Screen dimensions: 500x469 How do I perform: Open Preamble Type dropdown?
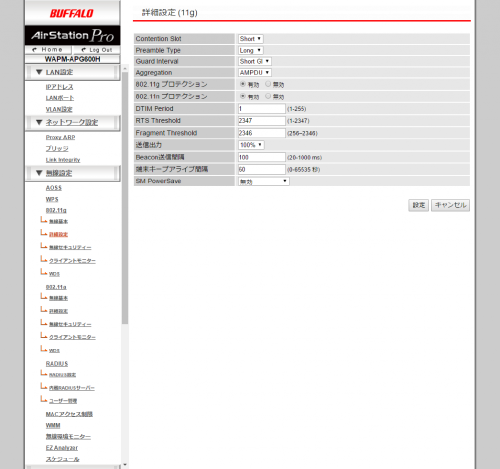coord(251,50)
